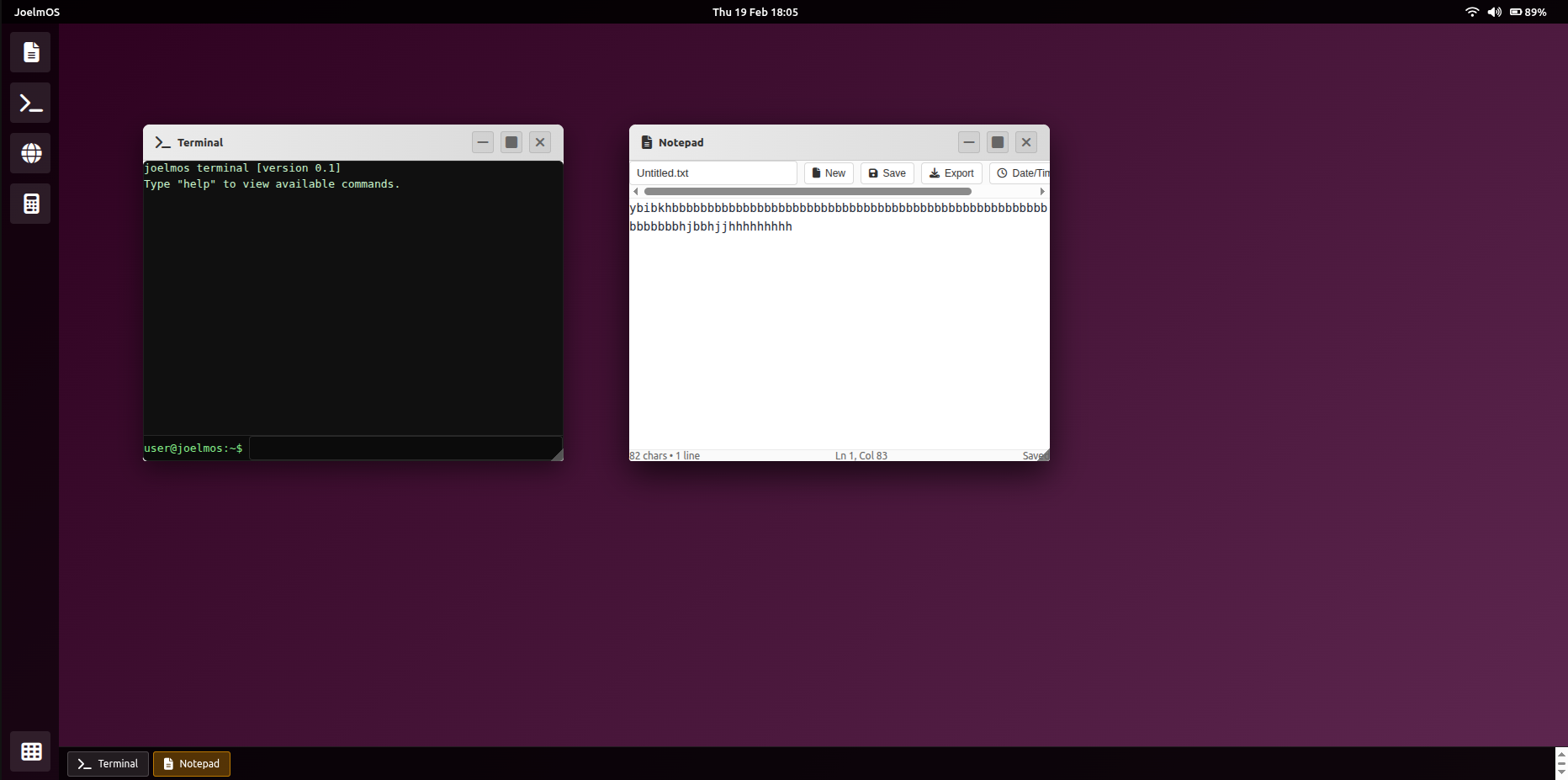
Task: Open the app grid launcher
Action: 30,751
